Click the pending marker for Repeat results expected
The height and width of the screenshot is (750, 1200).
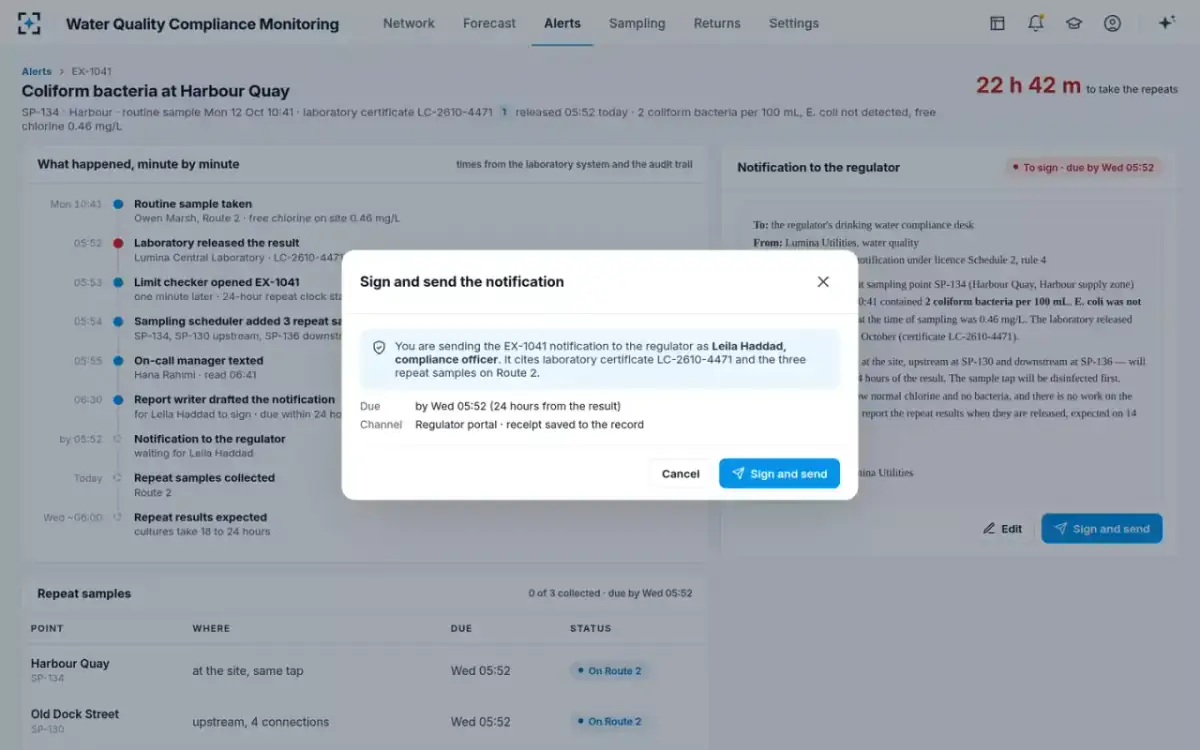118,518
